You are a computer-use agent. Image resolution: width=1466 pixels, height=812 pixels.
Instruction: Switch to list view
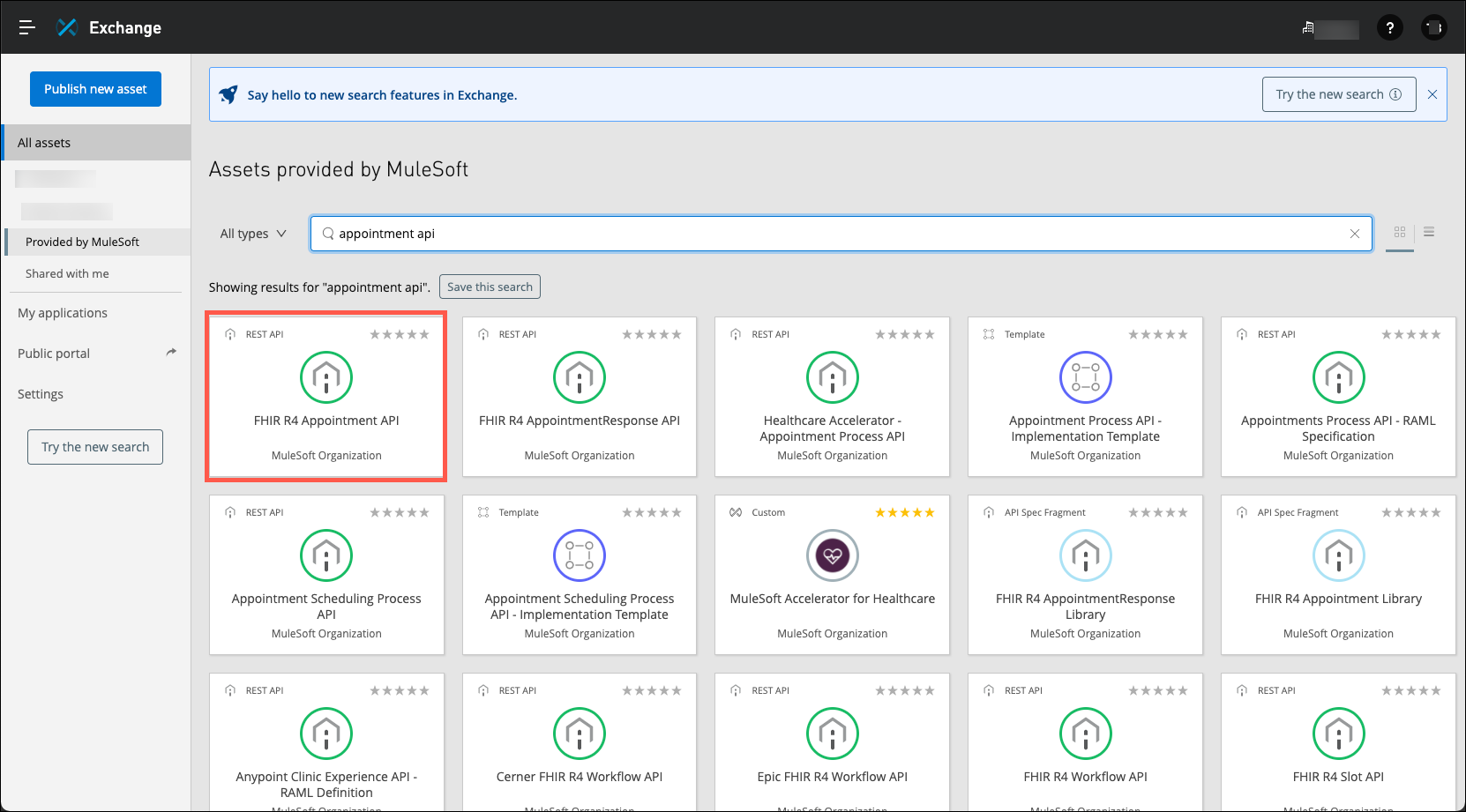1429,232
